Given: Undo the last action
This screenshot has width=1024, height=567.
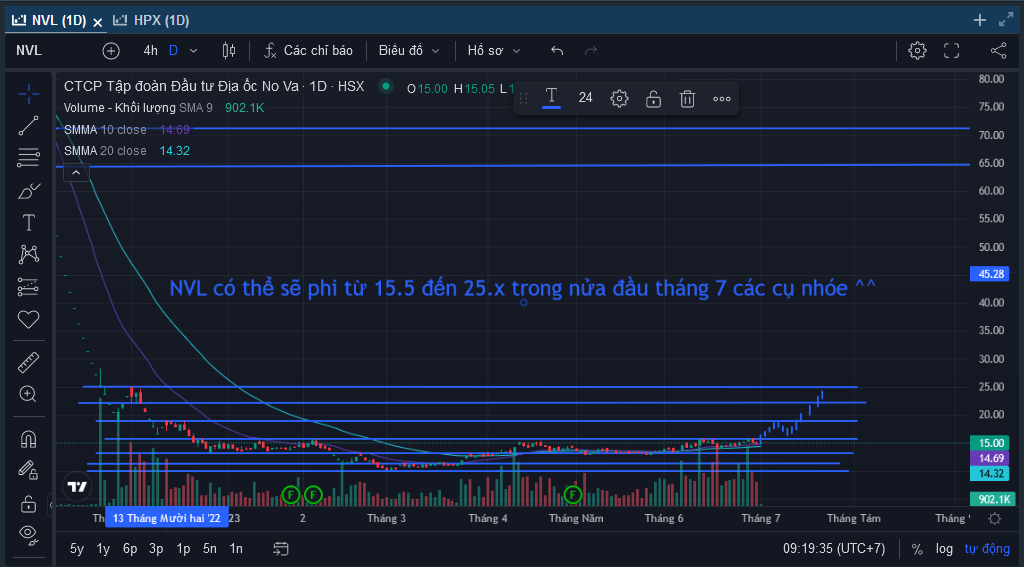Looking at the screenshot, I should pos(557,50).
